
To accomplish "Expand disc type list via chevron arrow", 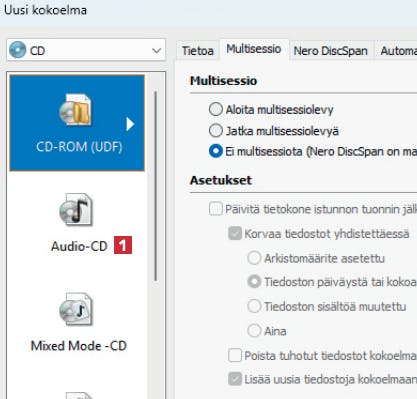I will click(x=156, y=51).
